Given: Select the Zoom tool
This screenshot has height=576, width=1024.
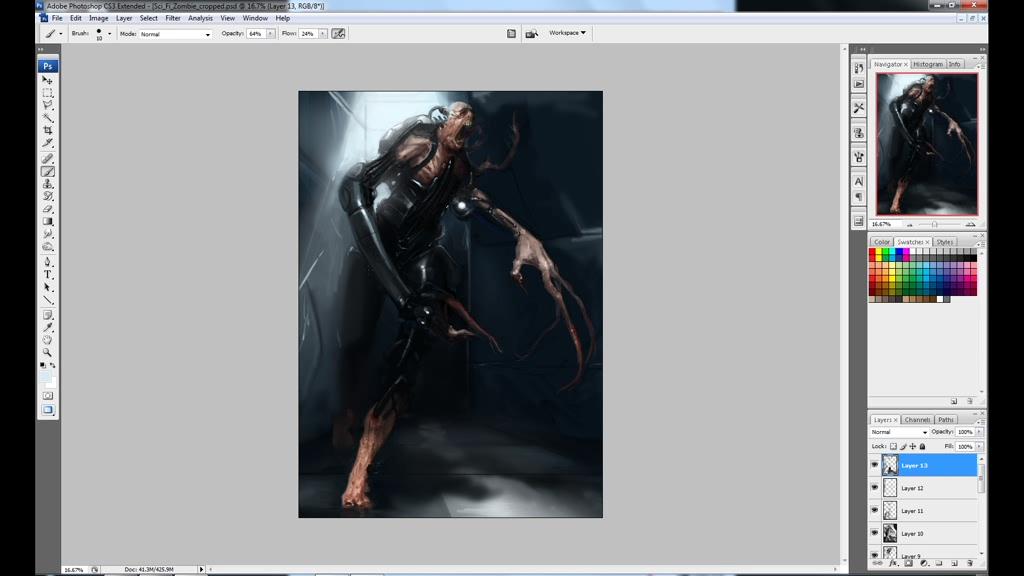Looking at the screenshot, I should [47, 353].
